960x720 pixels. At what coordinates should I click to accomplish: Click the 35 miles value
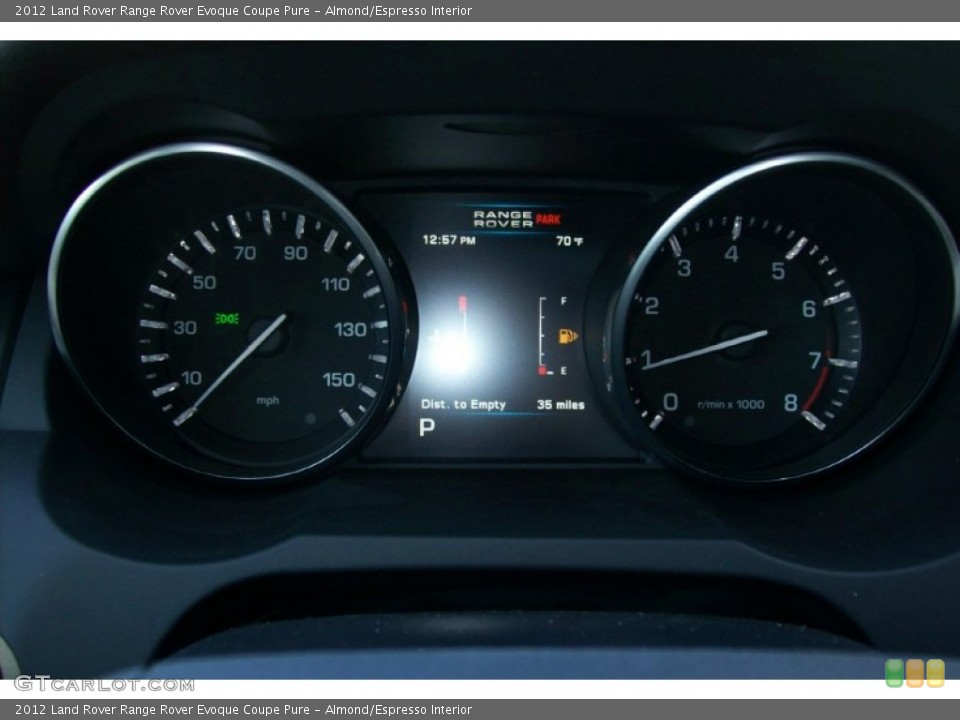click(x=560, y=405)
